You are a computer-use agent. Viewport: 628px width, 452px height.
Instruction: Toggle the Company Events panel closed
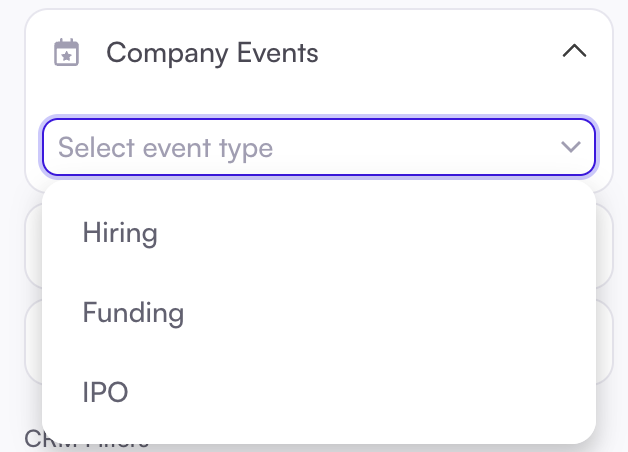574,52
